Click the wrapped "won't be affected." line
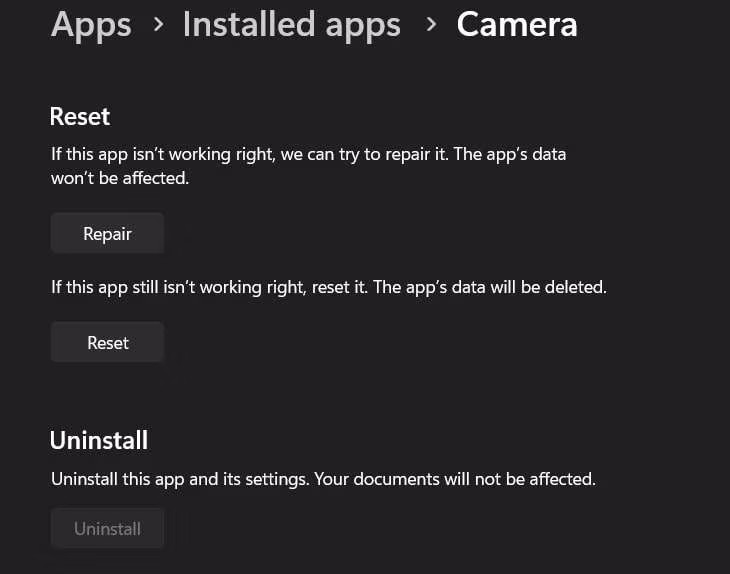 tap(119, 179)
